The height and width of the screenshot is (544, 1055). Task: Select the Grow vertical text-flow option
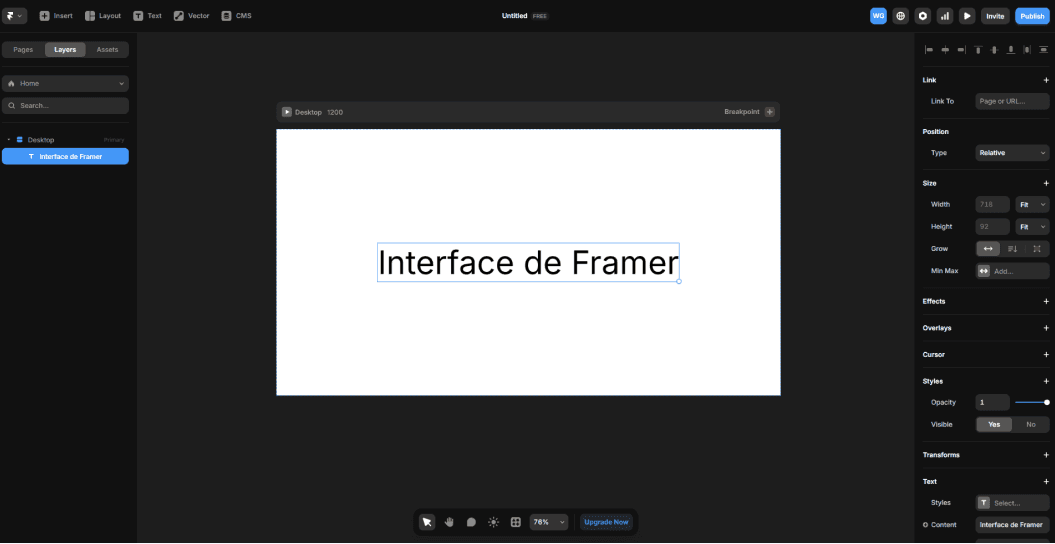click(x=1013, y=249)
